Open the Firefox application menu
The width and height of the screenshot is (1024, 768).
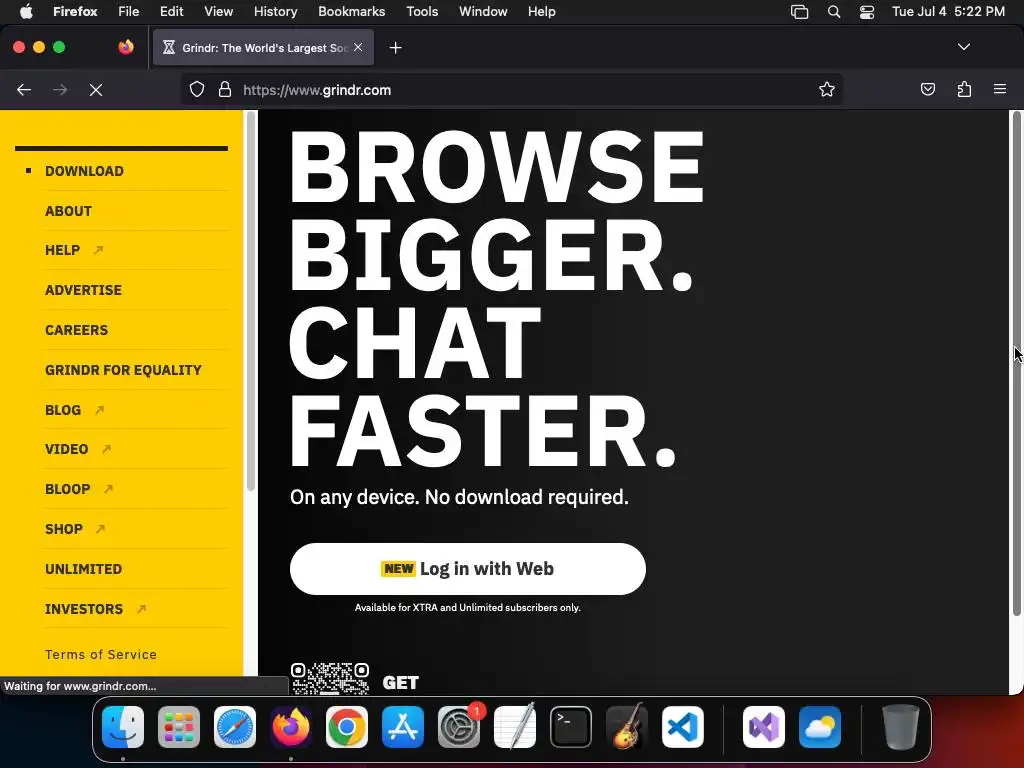75,11
